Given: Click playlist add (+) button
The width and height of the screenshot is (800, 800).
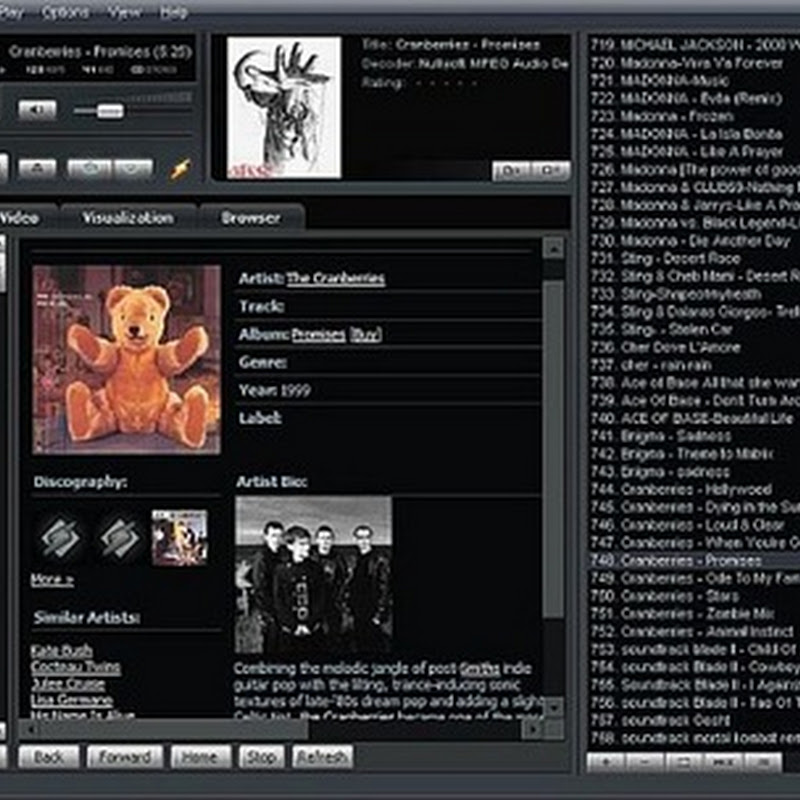Looking at the screenshot, I should tap(606, 762).
